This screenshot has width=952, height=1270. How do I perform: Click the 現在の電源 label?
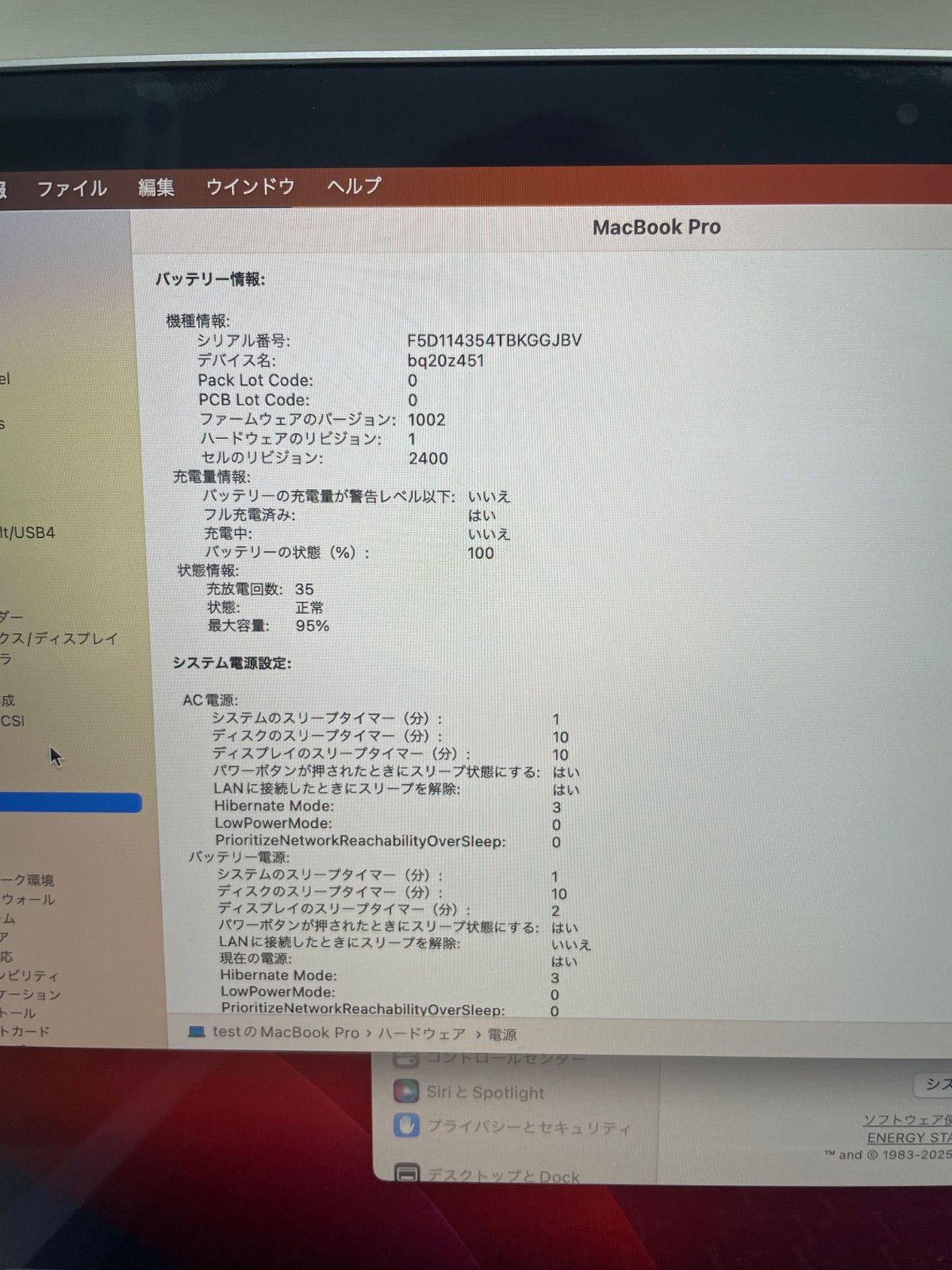click(255, 958)
